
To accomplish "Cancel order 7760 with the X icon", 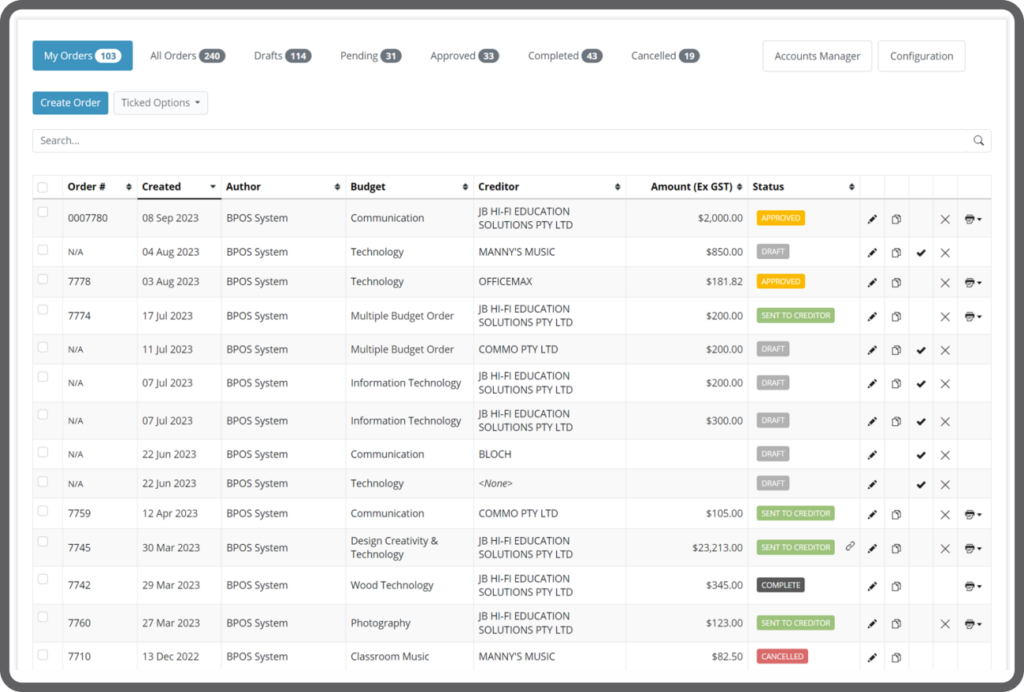I will pyautogui.click(x=945, y=624).
